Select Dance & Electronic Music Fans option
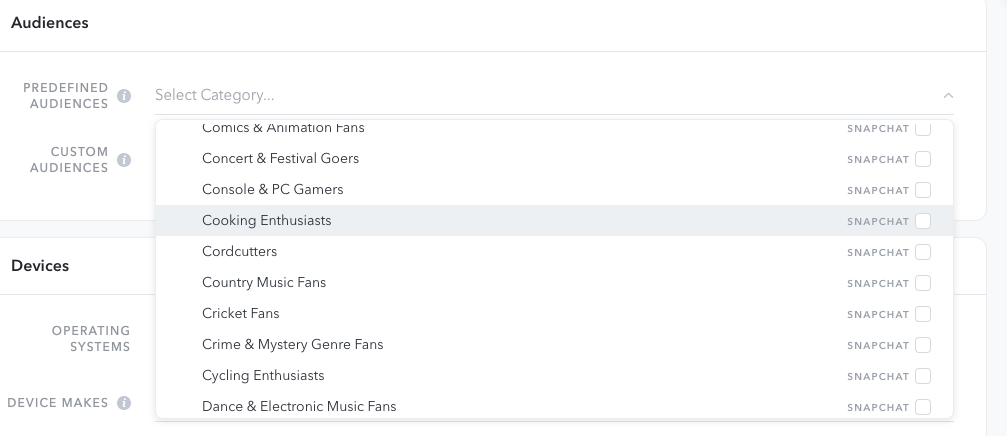 [x=299, y=407]
